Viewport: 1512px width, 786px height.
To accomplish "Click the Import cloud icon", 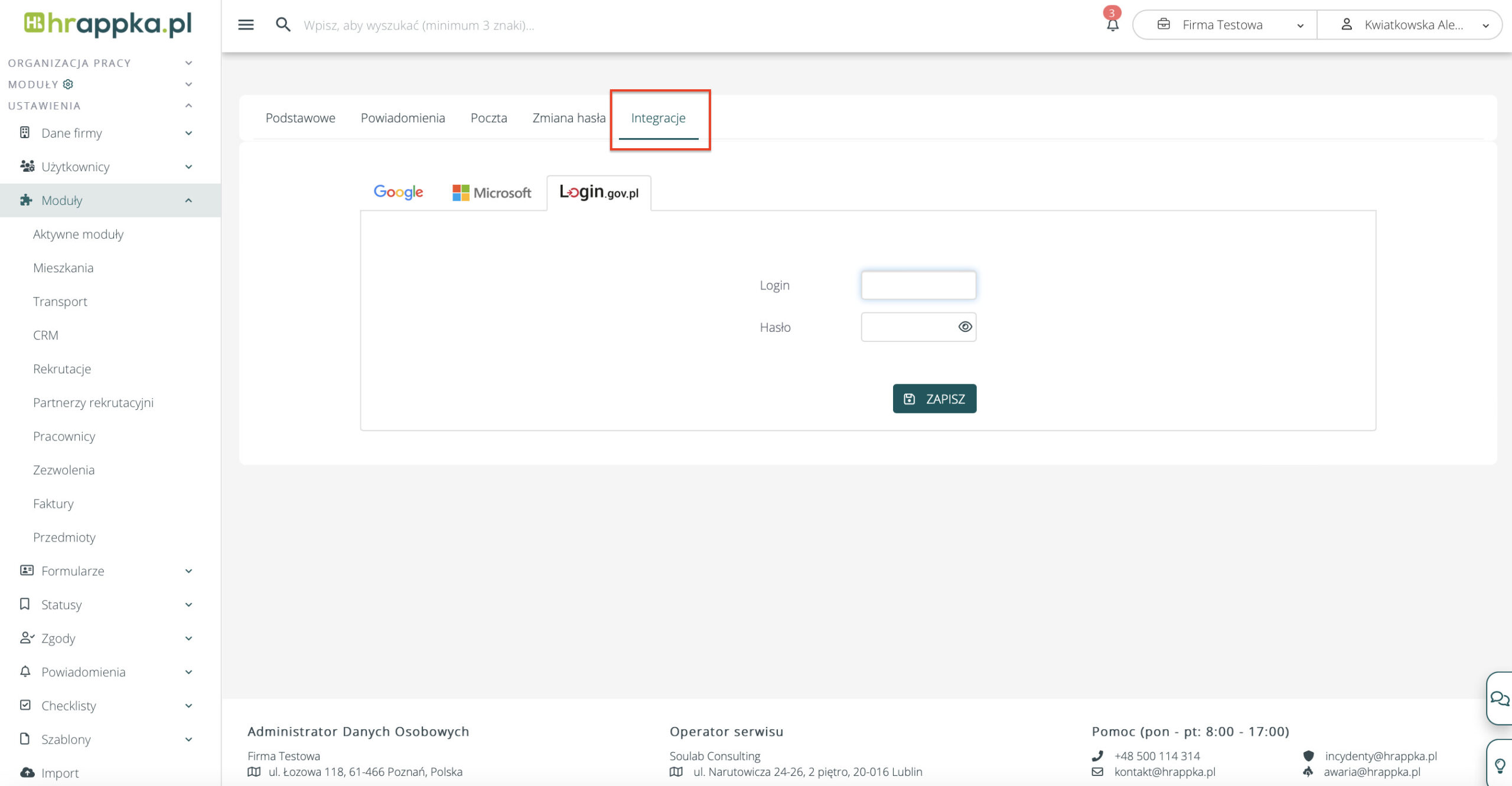I will (27, 772).
